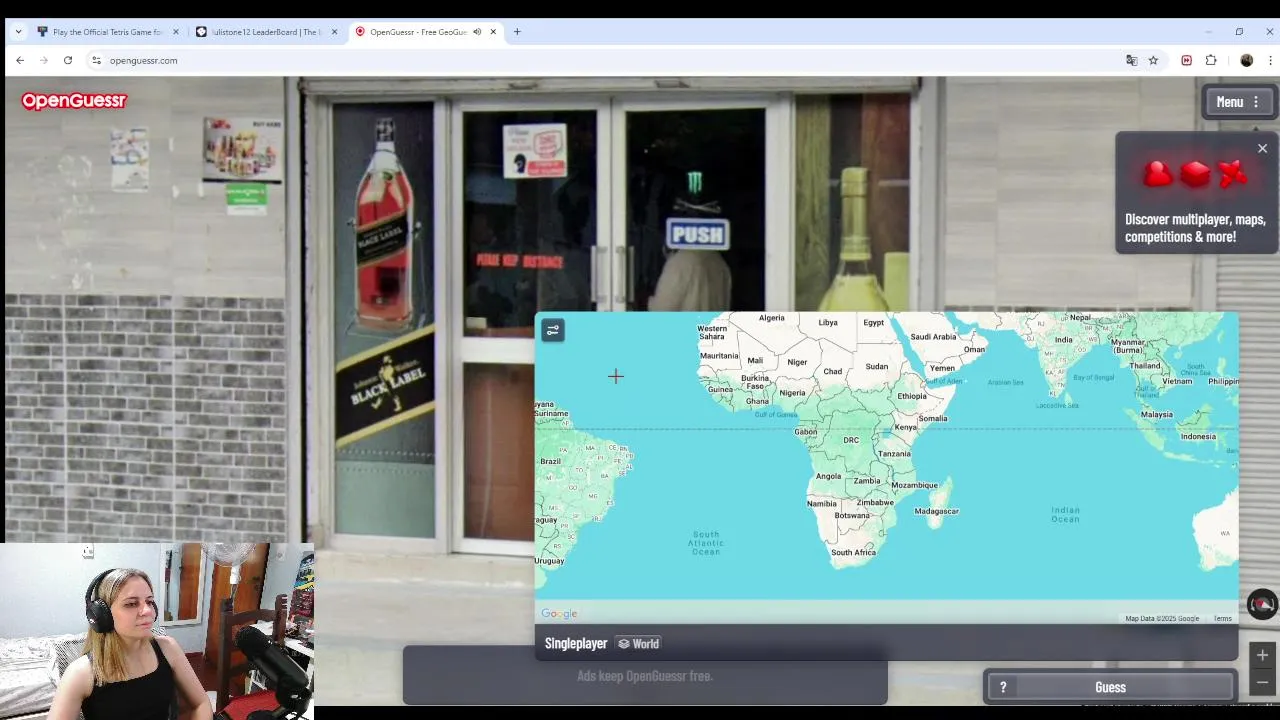Open the Terms link on map
Screen dimensions: 1280x720
(x=1223, y=618)
